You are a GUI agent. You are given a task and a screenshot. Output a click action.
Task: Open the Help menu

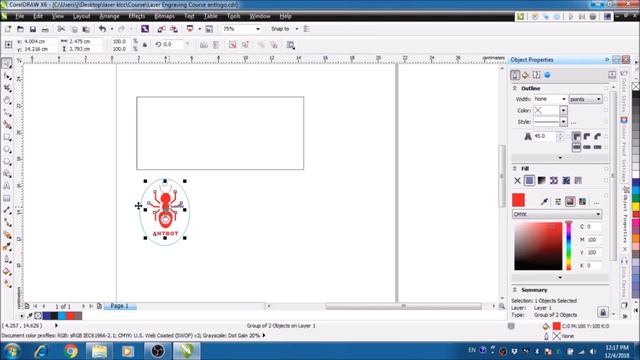click(x=285, y=16)
